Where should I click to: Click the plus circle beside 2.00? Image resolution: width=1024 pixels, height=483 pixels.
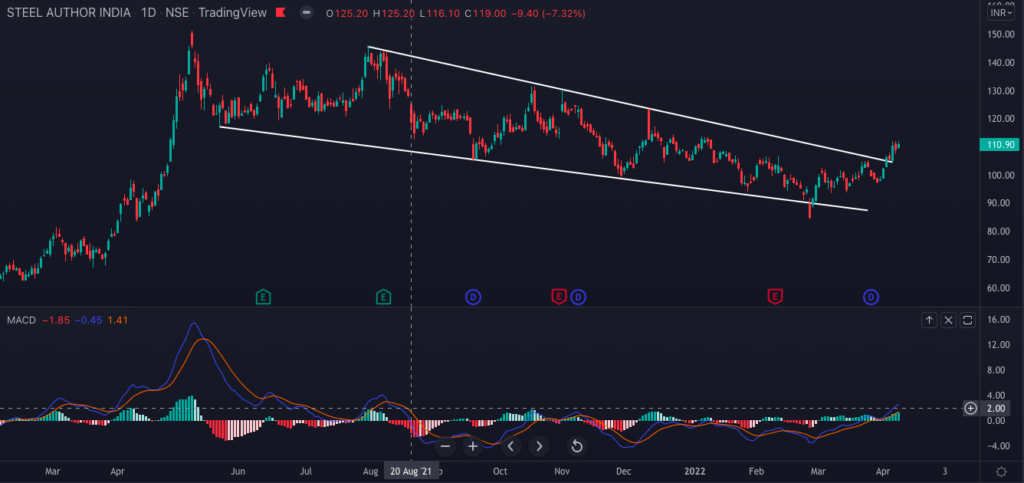(971, 409)
